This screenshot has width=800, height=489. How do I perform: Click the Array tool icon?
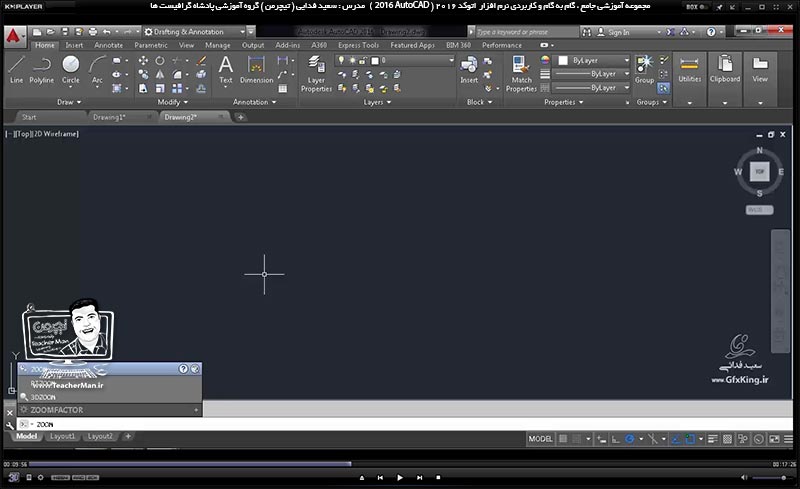177,88
